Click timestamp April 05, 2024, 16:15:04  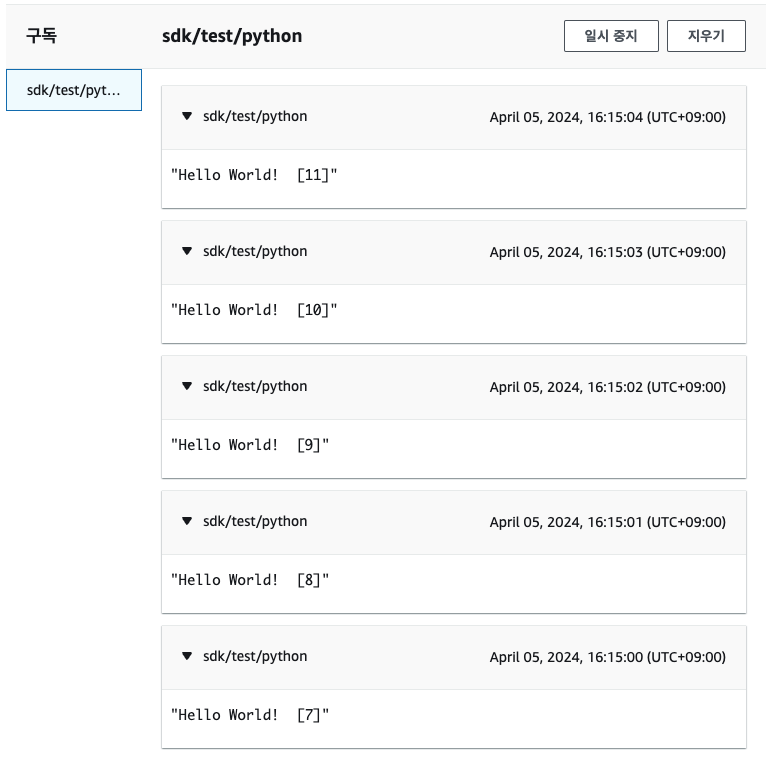pos(608,117)
